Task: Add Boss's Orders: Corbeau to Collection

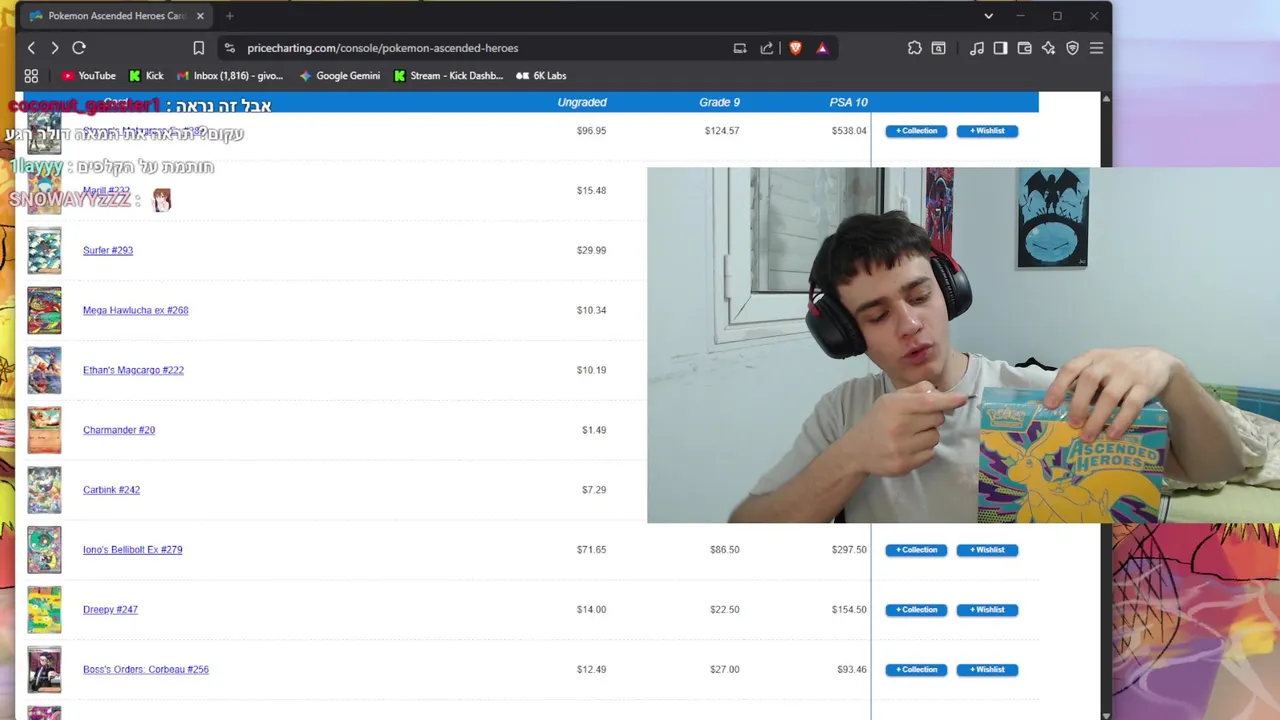Action: 916,670
